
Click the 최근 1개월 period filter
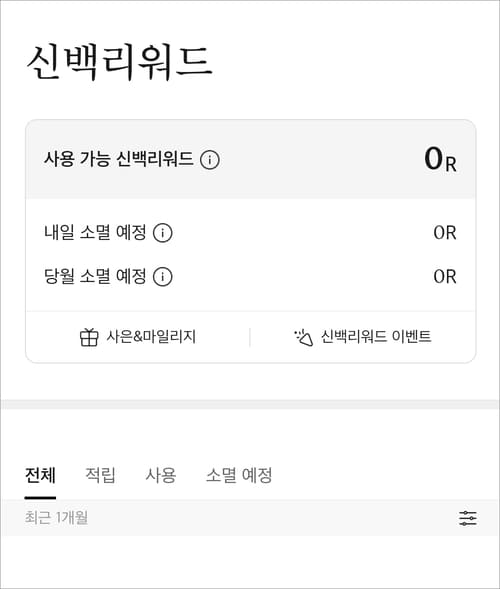point(56,518)
